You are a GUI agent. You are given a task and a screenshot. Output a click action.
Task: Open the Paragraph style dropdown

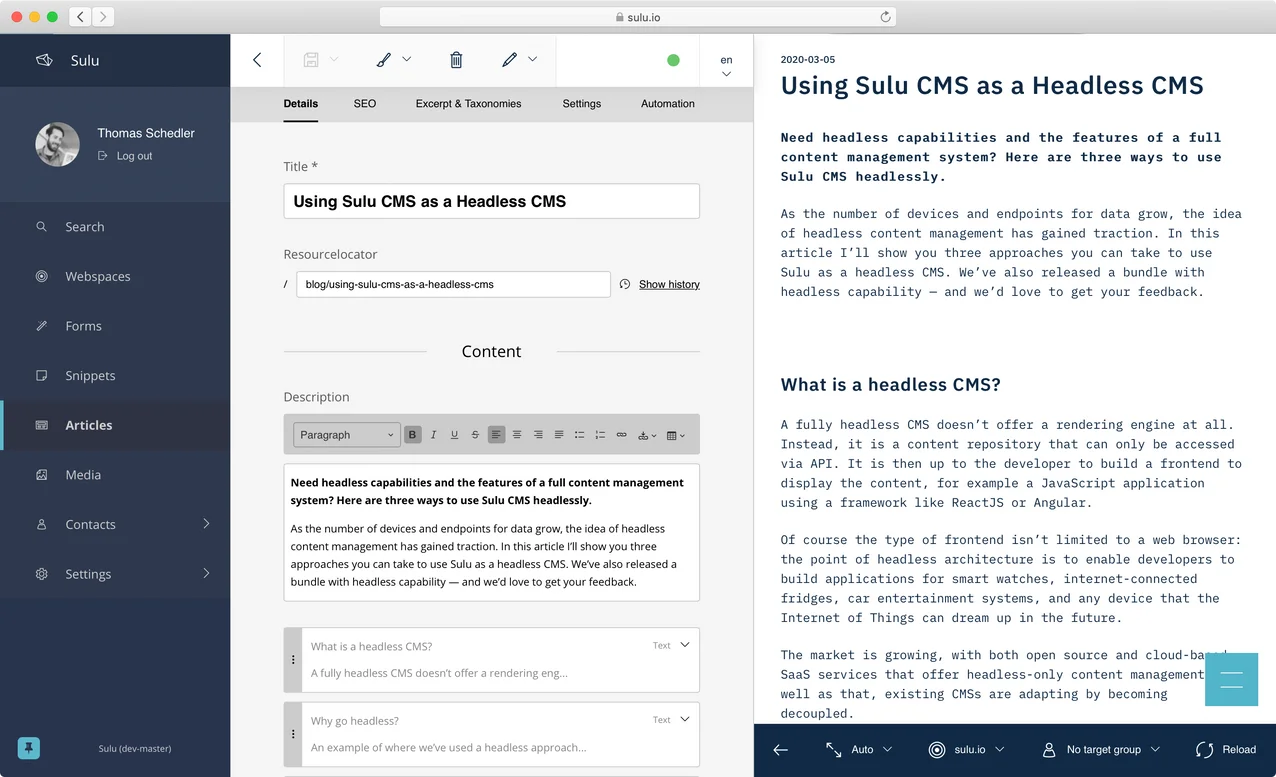(346, 435)
